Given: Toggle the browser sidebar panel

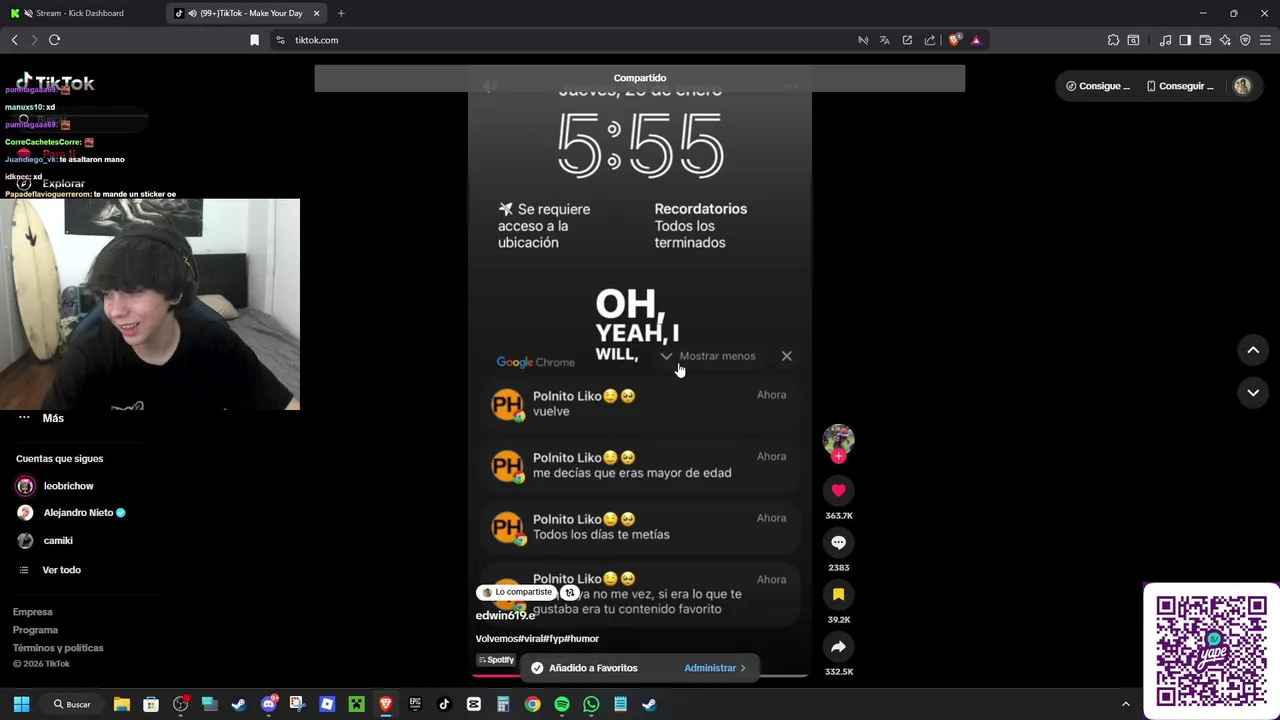Looking at the screenshot, I should [1185, 40].
